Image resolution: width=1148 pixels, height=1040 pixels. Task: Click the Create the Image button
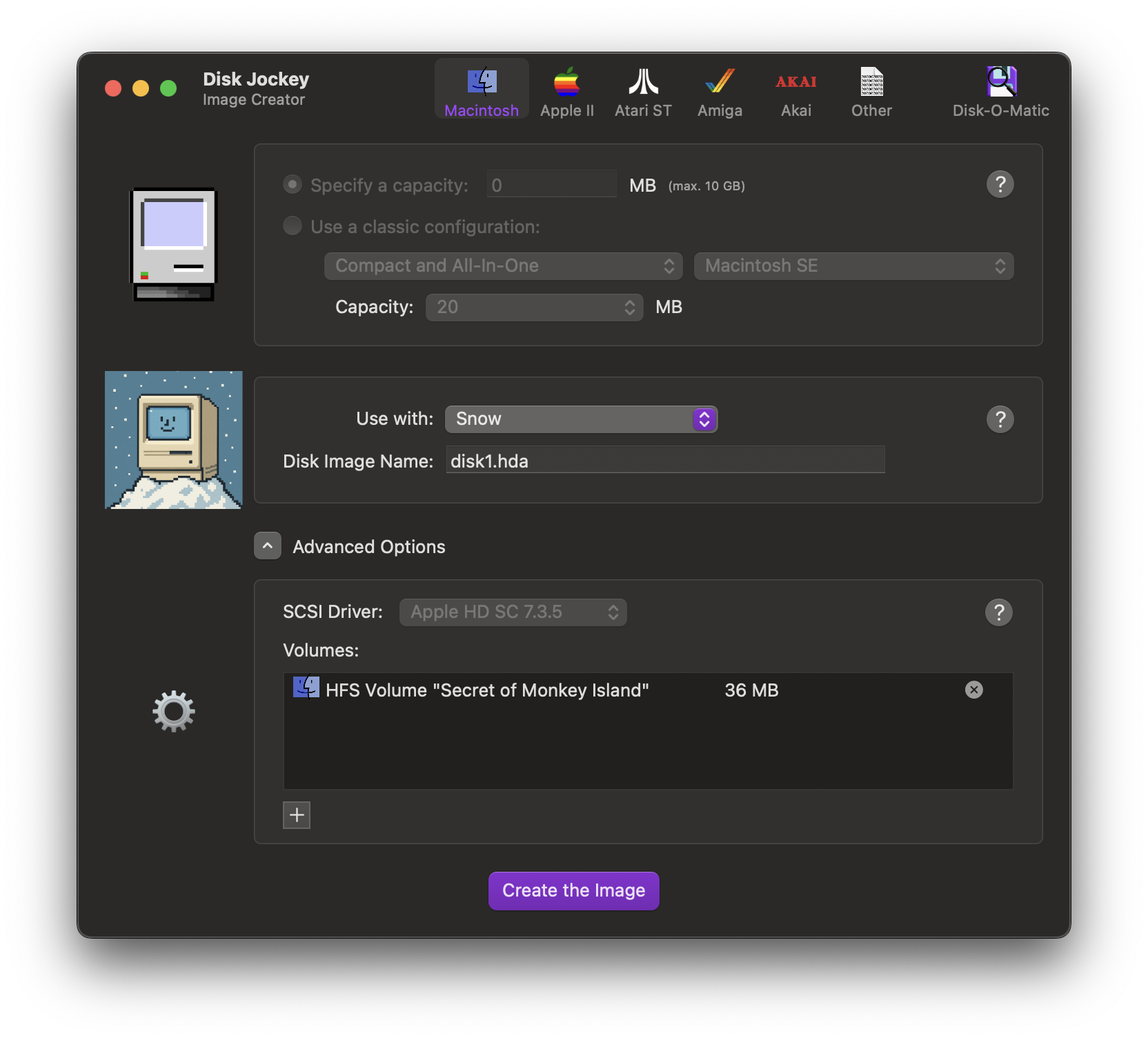pos(573,890)
